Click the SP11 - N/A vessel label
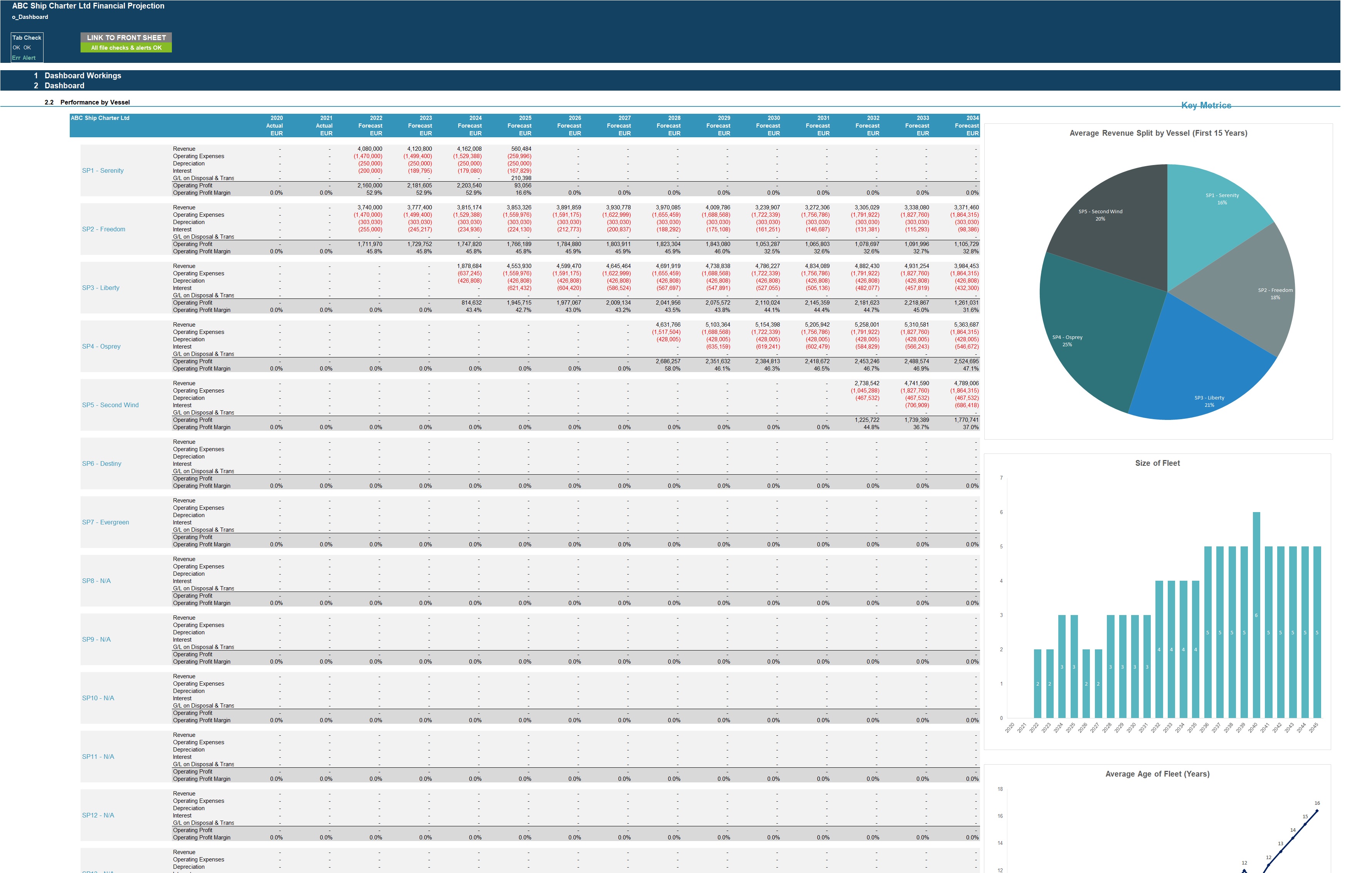Viewport: 1372px width, 873px height. tap(98, 757)
